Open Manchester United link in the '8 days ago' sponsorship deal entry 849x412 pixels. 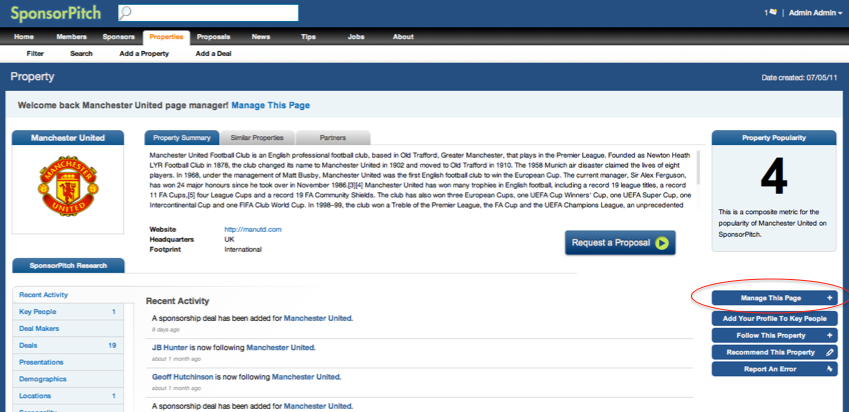click(318, 318)
